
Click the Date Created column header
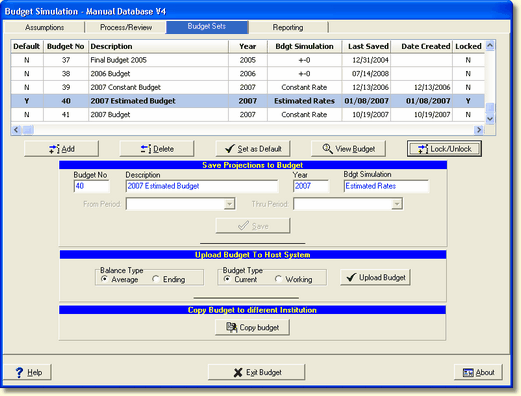(x=422, y=46)
